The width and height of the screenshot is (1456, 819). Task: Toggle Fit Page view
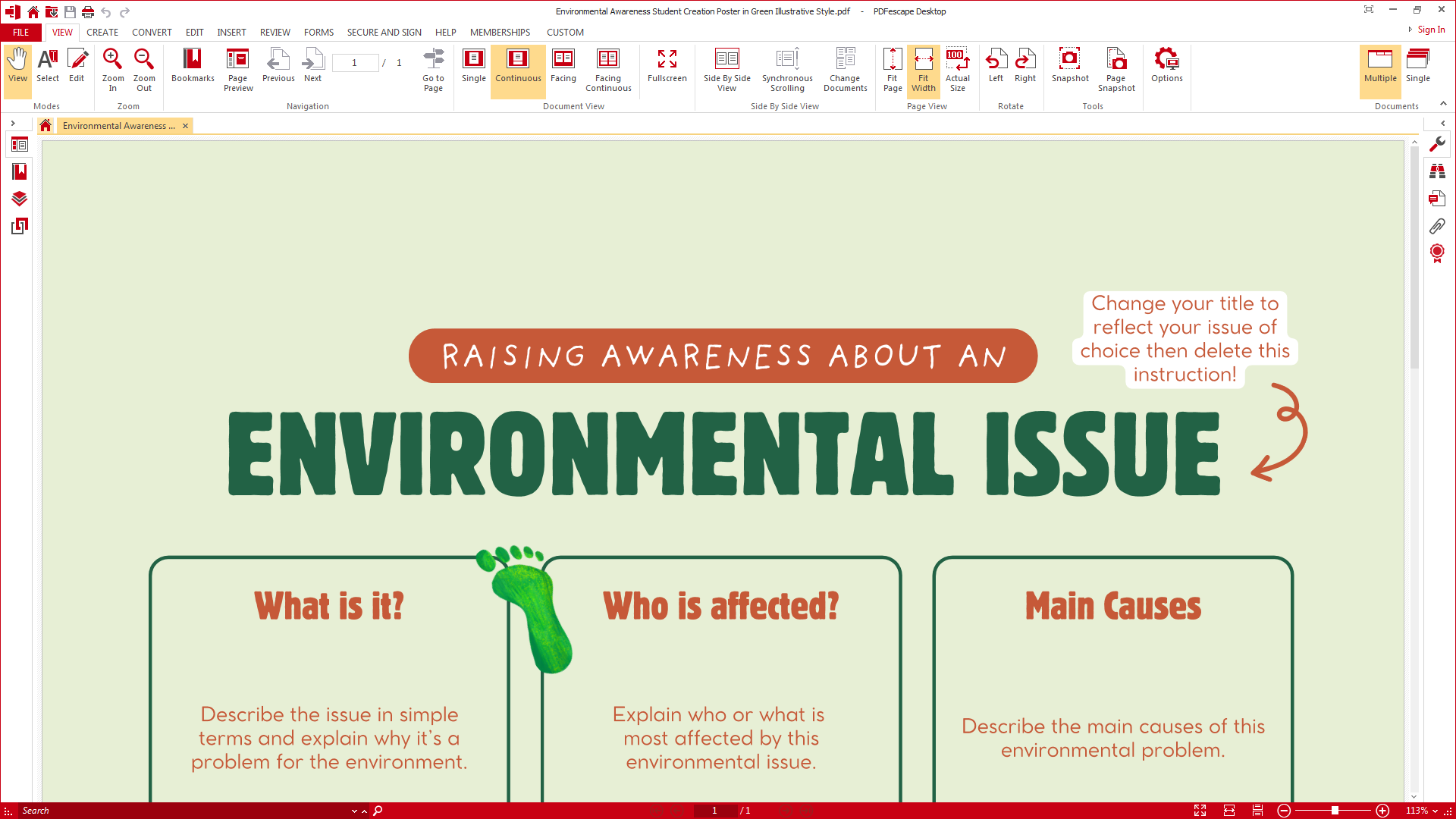point(893,70)
